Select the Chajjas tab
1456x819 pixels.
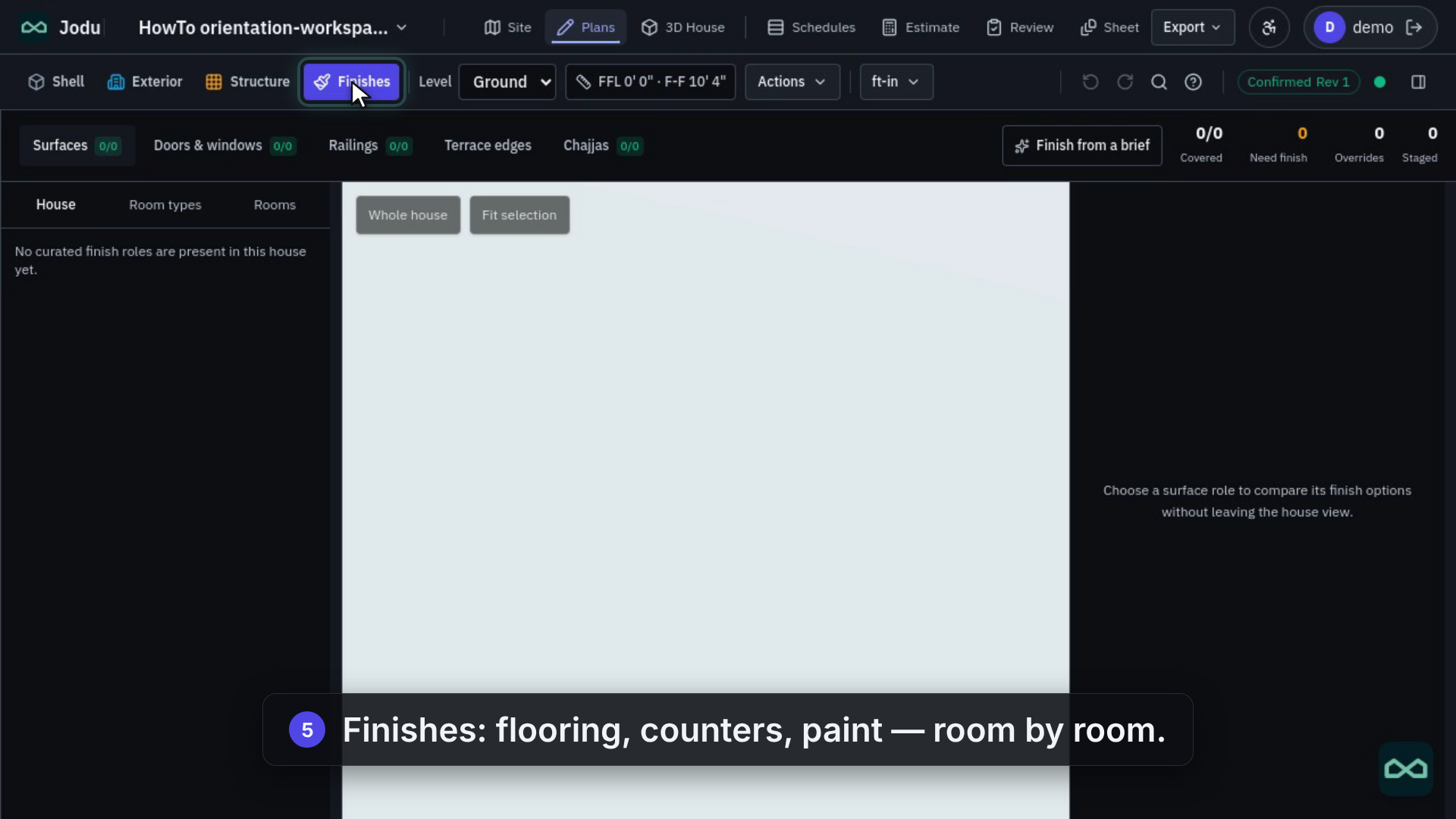(x=603, y=146)
